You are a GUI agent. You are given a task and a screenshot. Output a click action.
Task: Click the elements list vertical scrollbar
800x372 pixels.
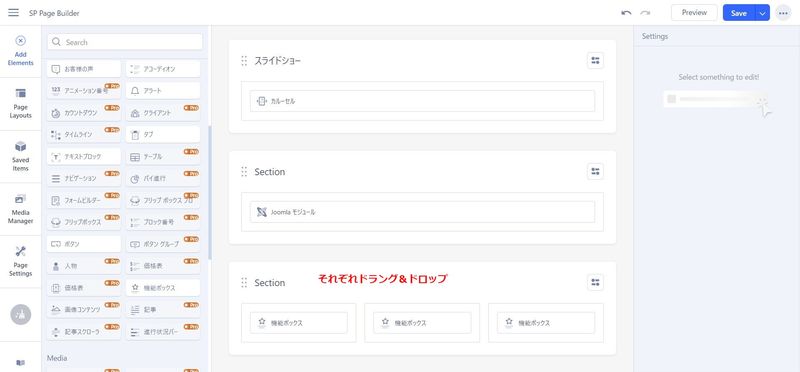(210, 193)
